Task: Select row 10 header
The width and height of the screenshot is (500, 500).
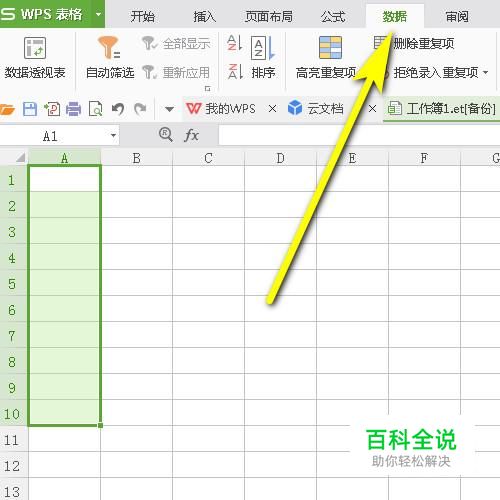Action: pos(14,413)
